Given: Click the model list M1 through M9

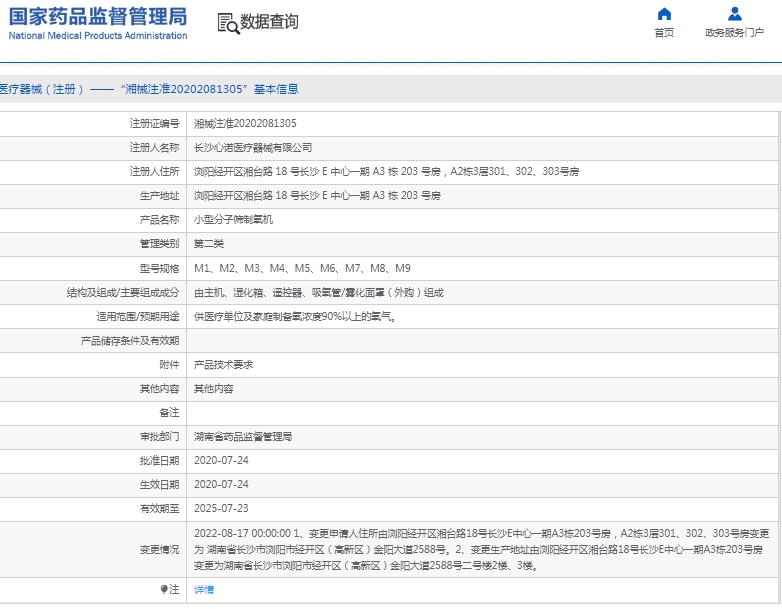Looking at the screenshot, I should (x=301, y=268).
